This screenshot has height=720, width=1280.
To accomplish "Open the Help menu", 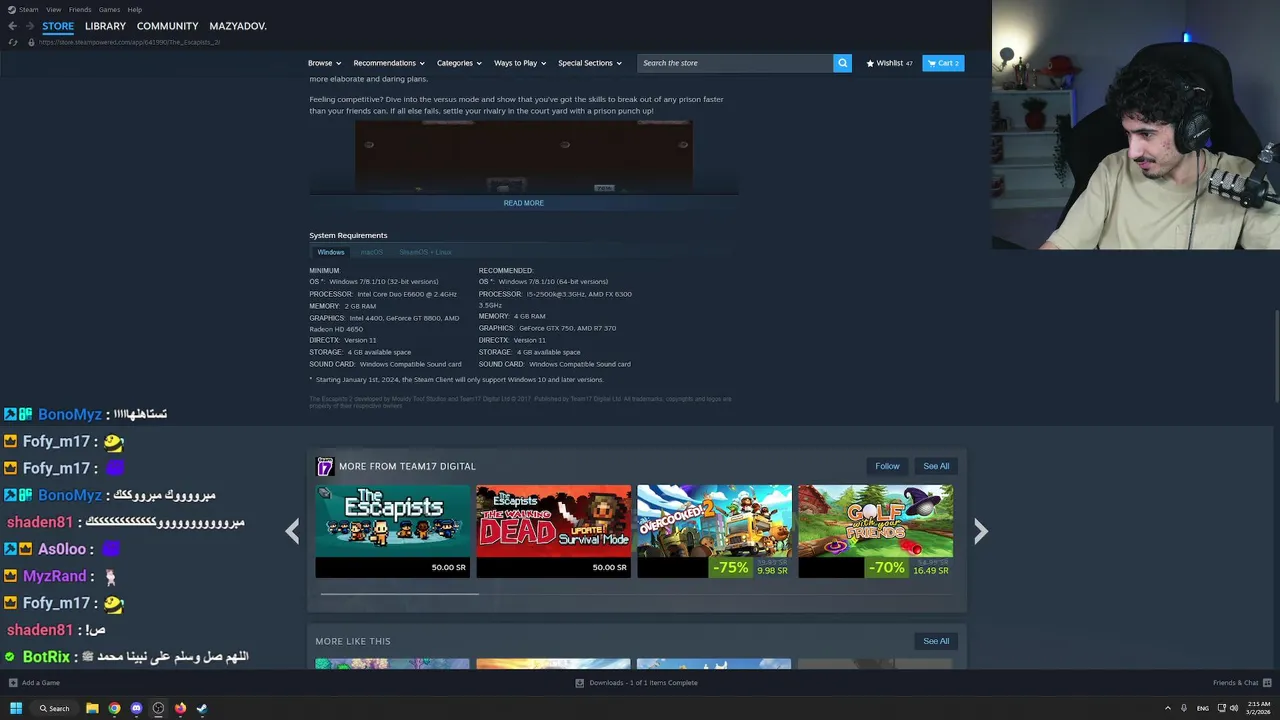I will click(134, 9).
